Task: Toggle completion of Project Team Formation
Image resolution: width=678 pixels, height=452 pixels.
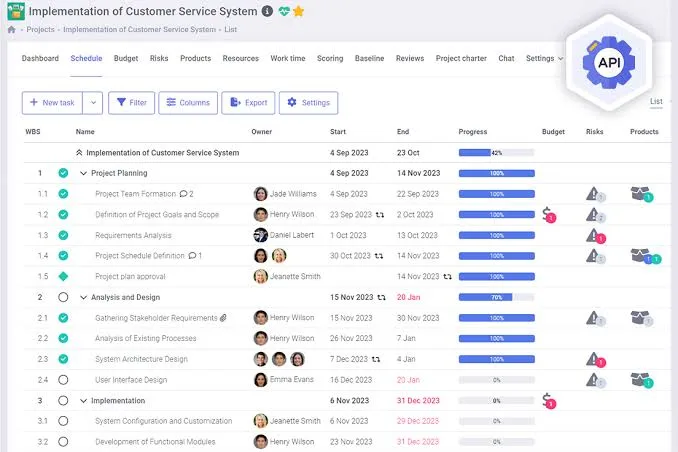Action: point(63,194)
